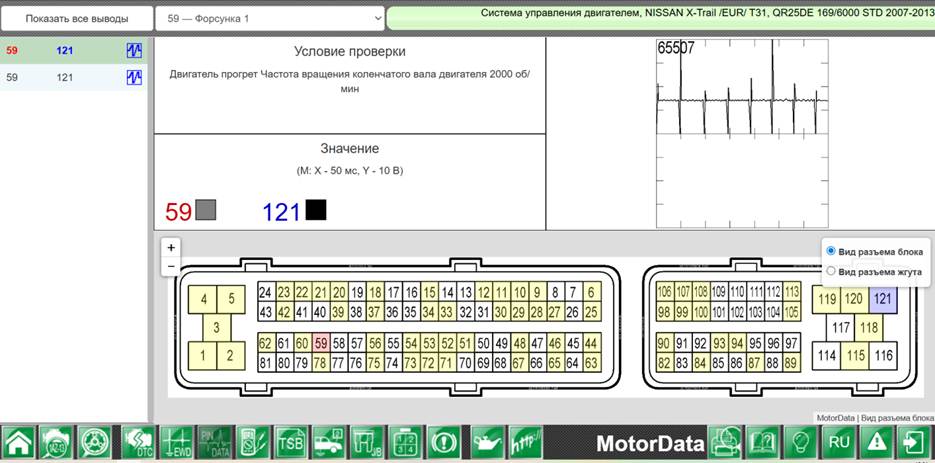935x463 pixels.
Task: Open the JB fuse box section
Action: [367, 443]
